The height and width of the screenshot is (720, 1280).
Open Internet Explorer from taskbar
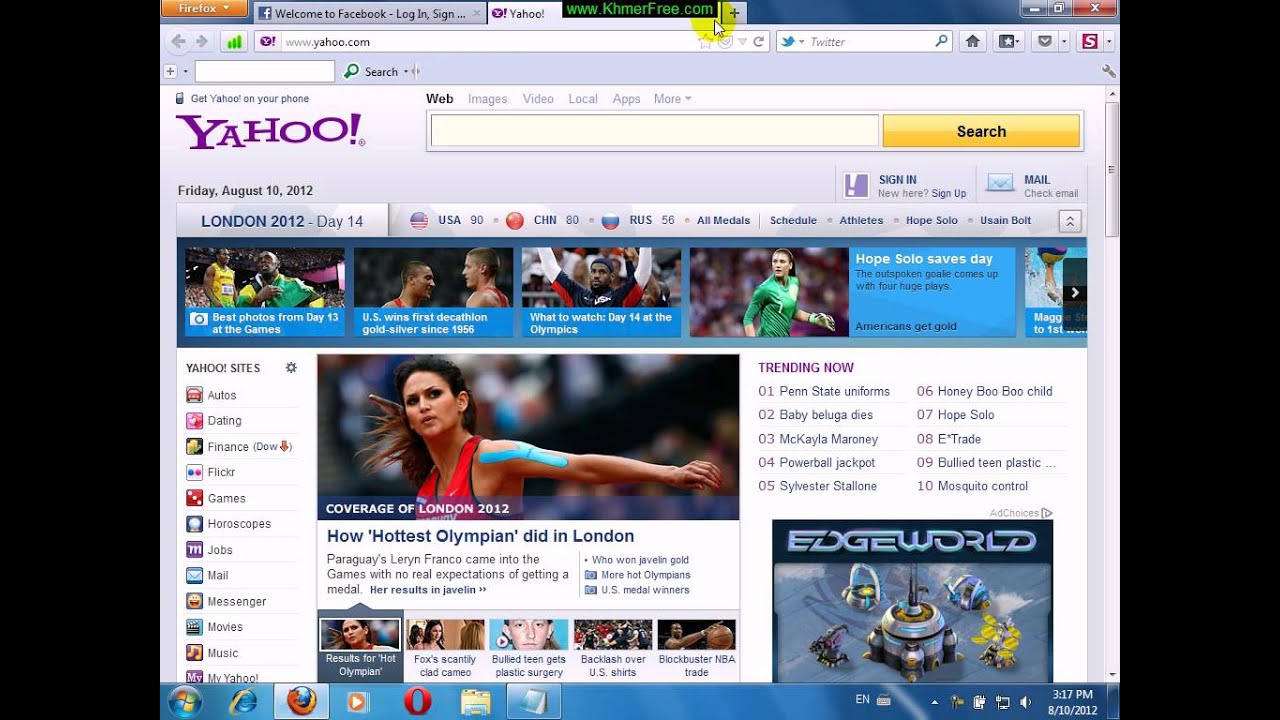(243, 702)
